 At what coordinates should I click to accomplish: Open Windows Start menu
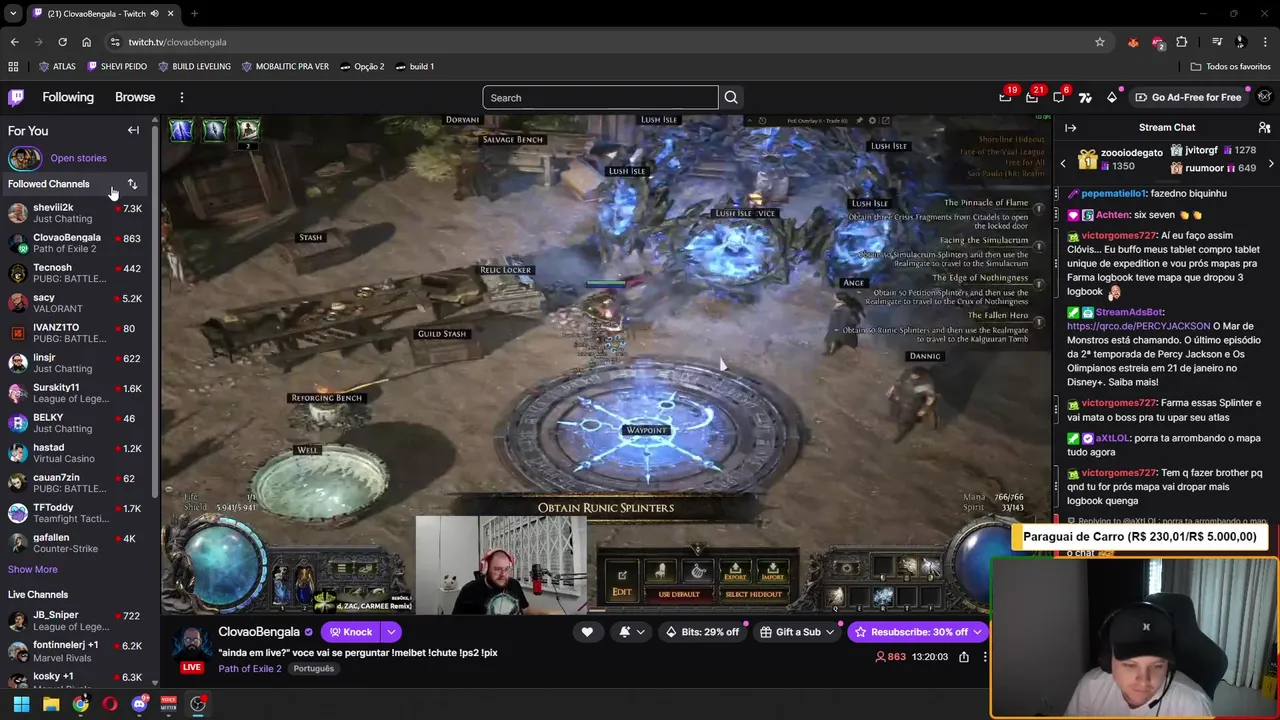(x=21, y=704)
